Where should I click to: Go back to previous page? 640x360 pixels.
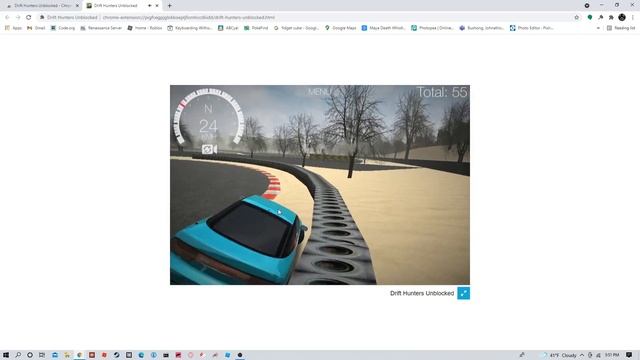(x=7, y=17)
